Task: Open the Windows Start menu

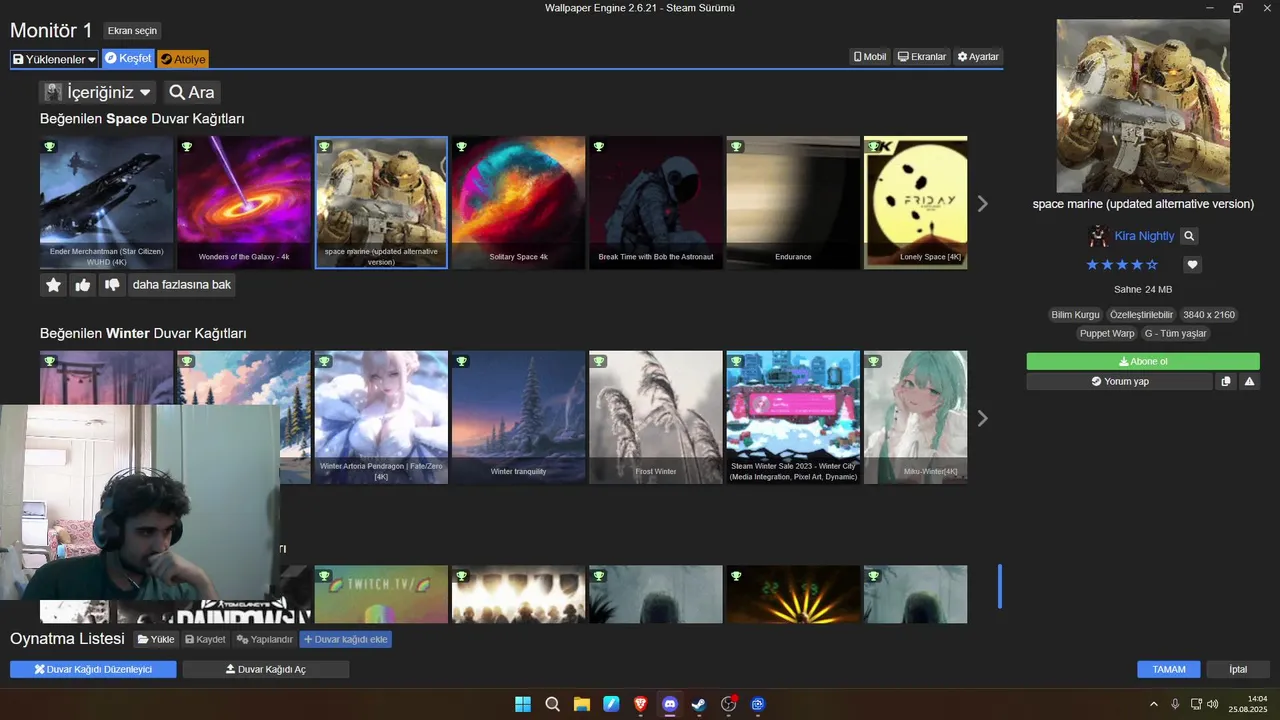Action: (523, 704)
